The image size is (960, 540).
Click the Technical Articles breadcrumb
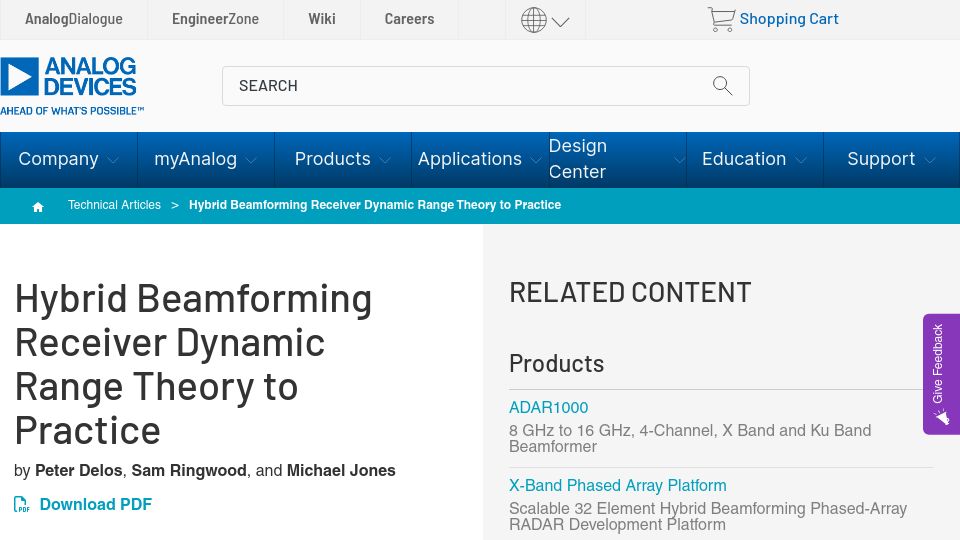[x=114, y=205]
